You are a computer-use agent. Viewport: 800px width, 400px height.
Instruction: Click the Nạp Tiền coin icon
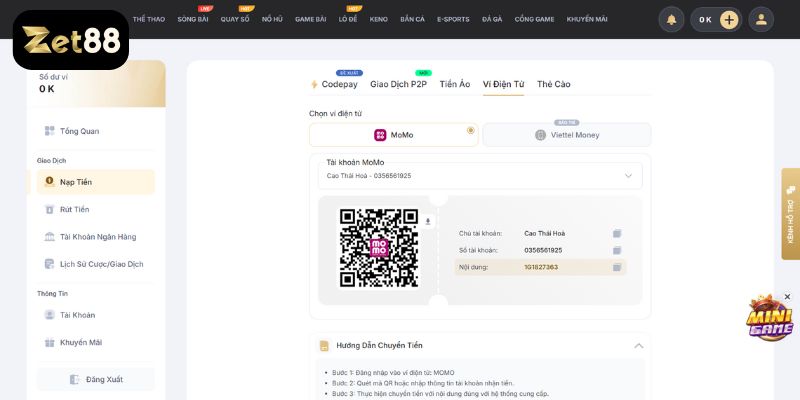pos(49,182)
